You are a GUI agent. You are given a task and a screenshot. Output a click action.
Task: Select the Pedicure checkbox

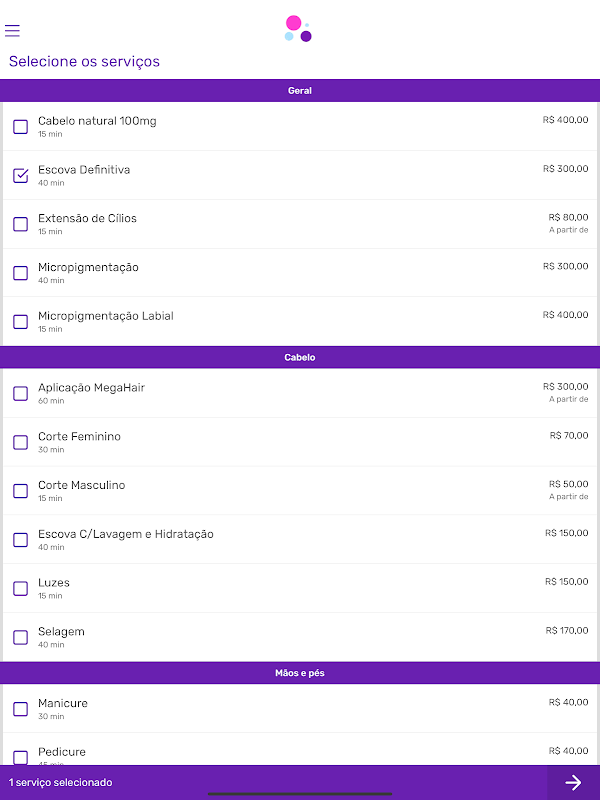[x=20, y=757]
